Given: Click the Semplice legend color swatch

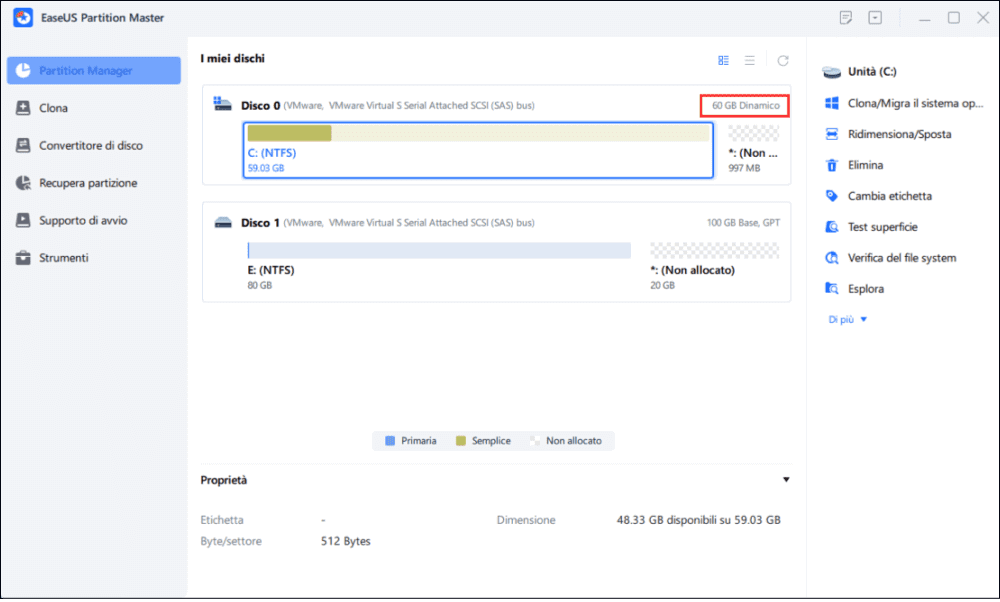Looking at the screenshot, I should click(460, 441).
